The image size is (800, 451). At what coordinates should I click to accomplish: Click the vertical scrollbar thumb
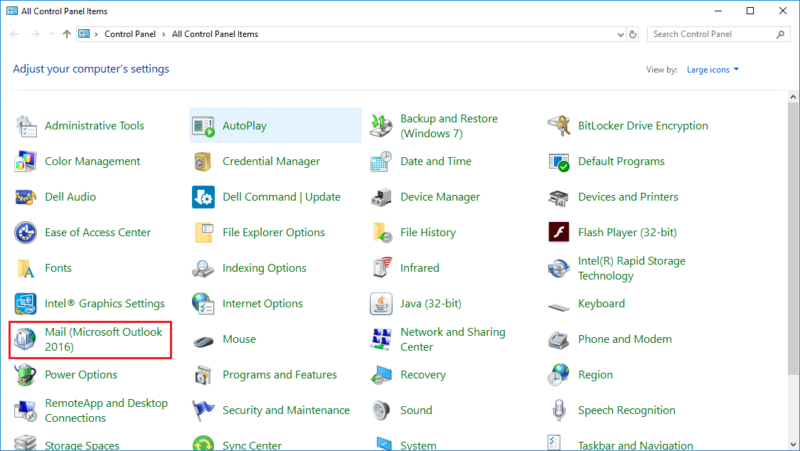tap(793, 238)
